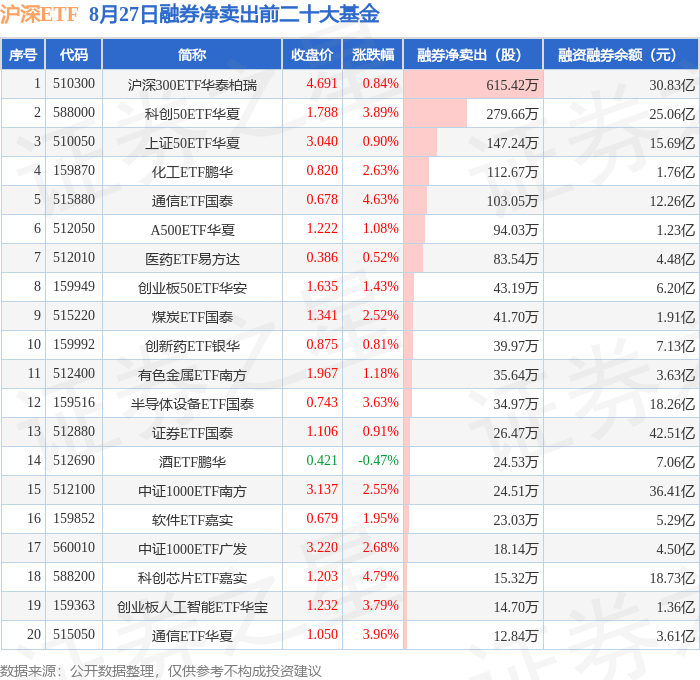Click the 收盘价 column header
700x680 pixels.
tap(312, 54)
